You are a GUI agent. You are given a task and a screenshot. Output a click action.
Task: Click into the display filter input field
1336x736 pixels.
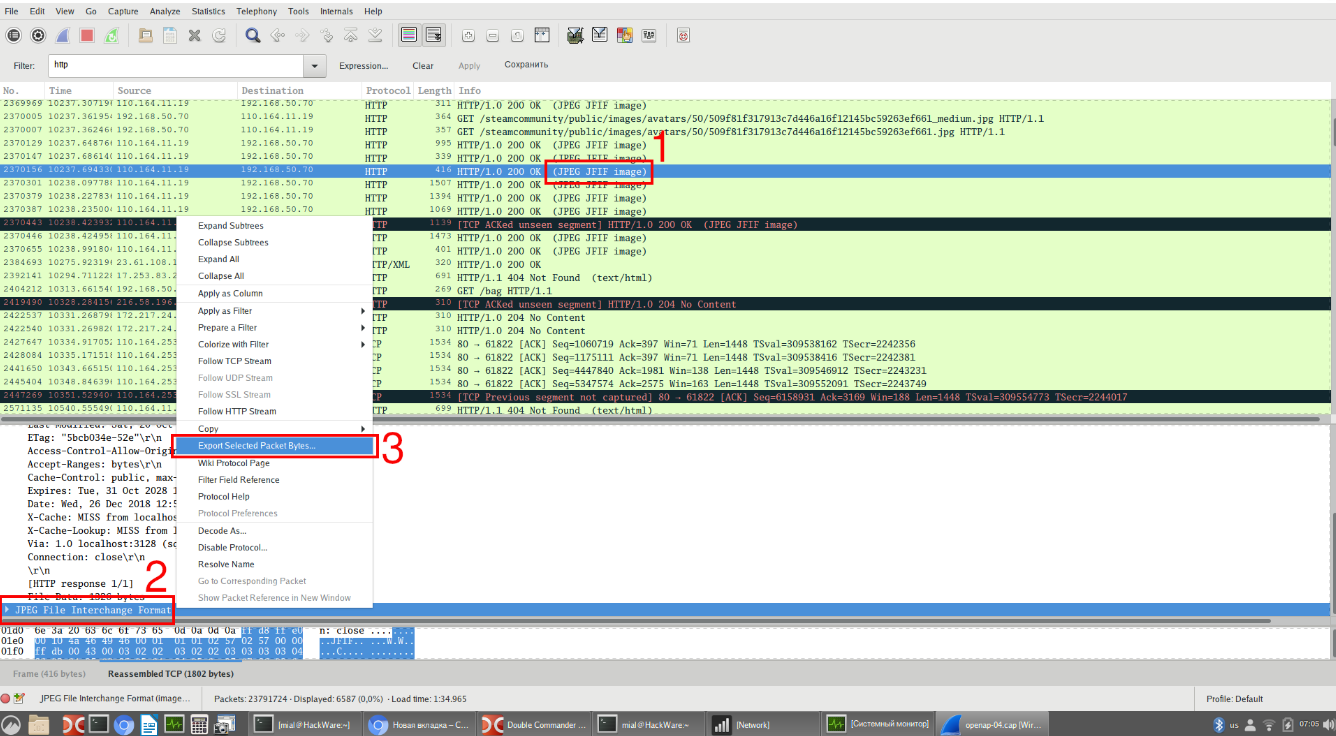click(x=175, y=66)
